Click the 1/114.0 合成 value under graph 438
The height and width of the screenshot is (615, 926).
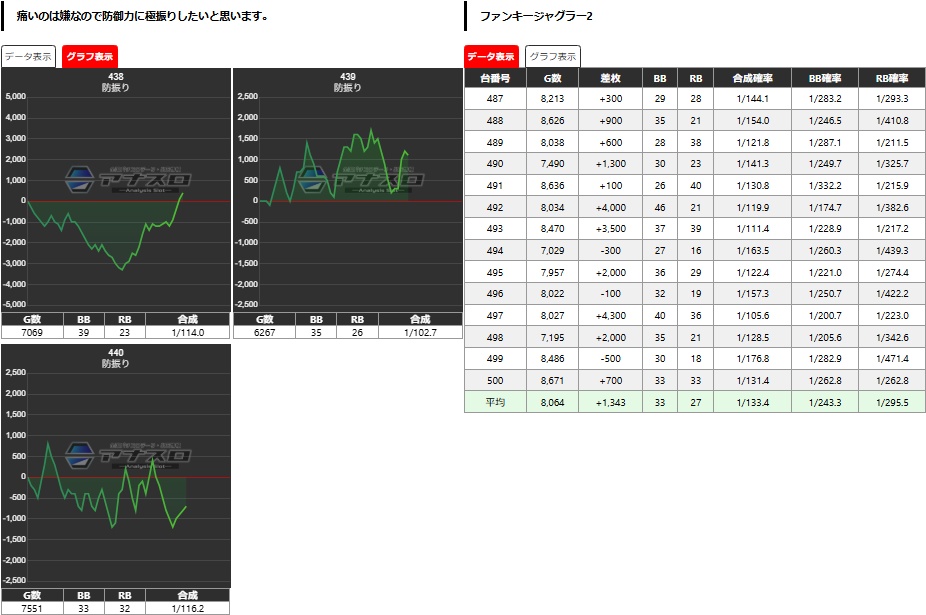point(188,333)
